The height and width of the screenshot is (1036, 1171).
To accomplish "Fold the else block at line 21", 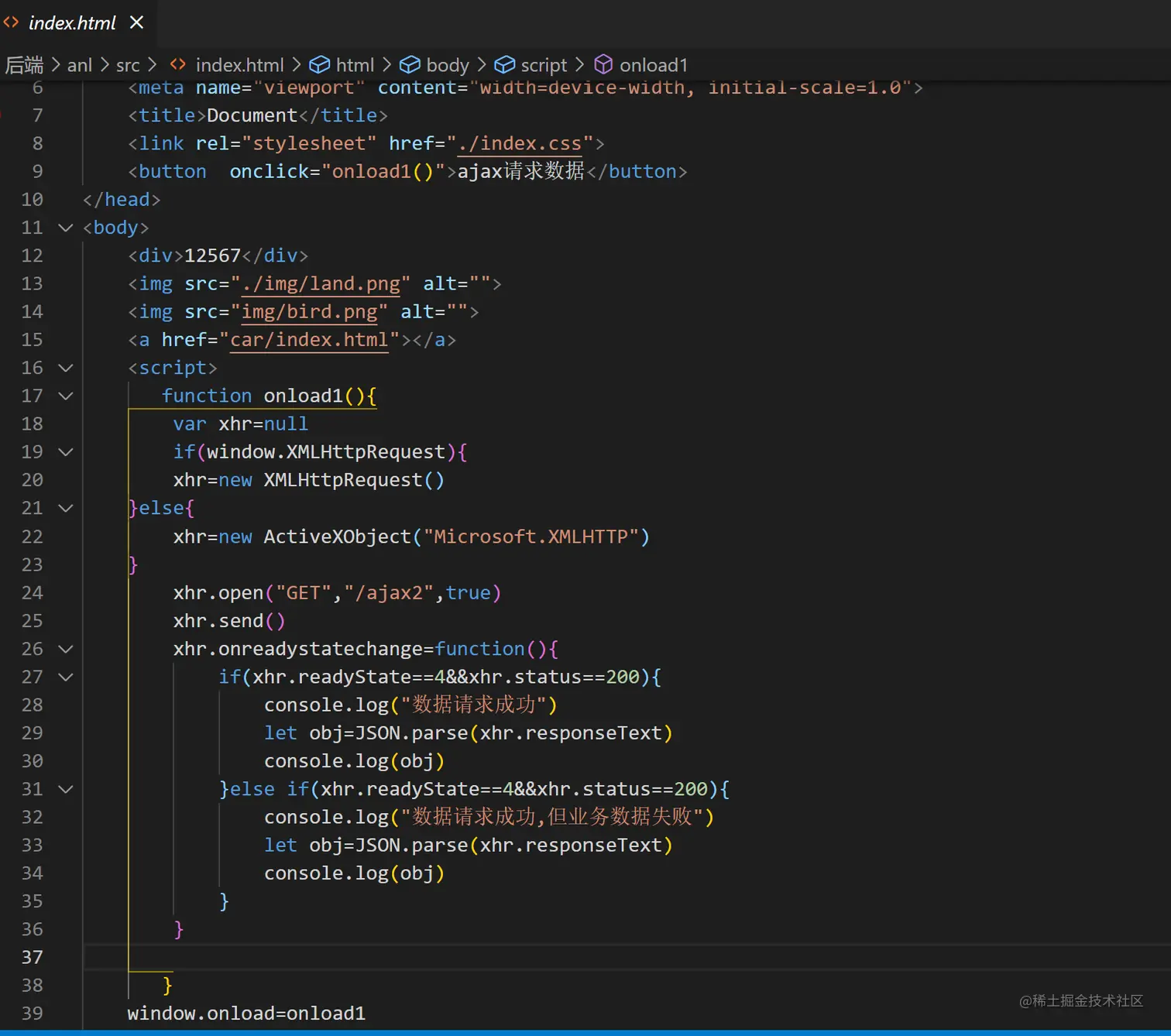I will [66, 508].
